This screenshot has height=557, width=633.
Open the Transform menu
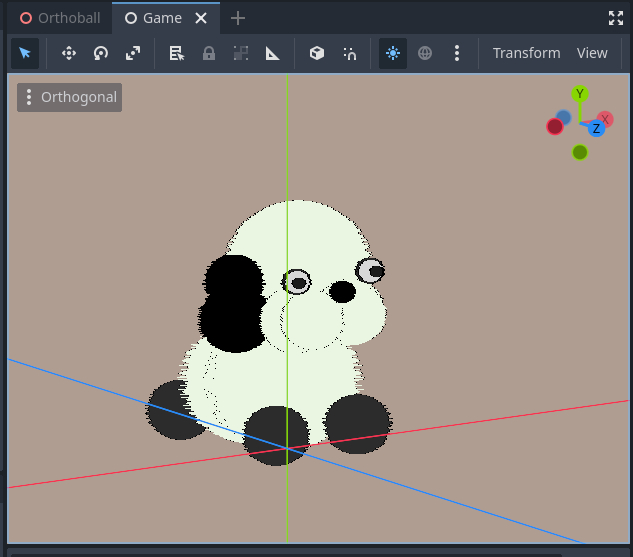[x=526, y=53]
